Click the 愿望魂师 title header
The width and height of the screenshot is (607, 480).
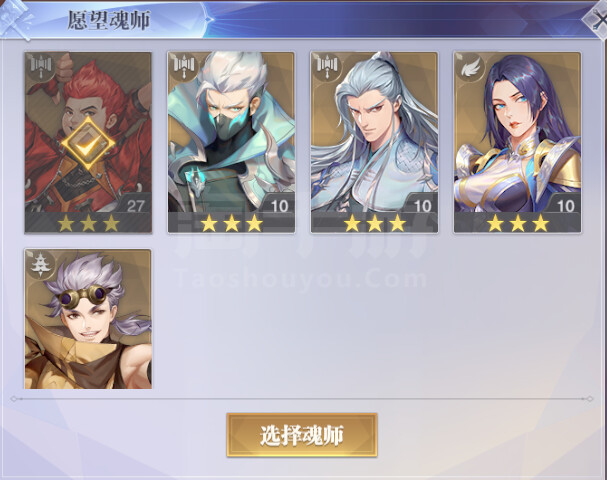pyautogui.click(x=109, y=20)
